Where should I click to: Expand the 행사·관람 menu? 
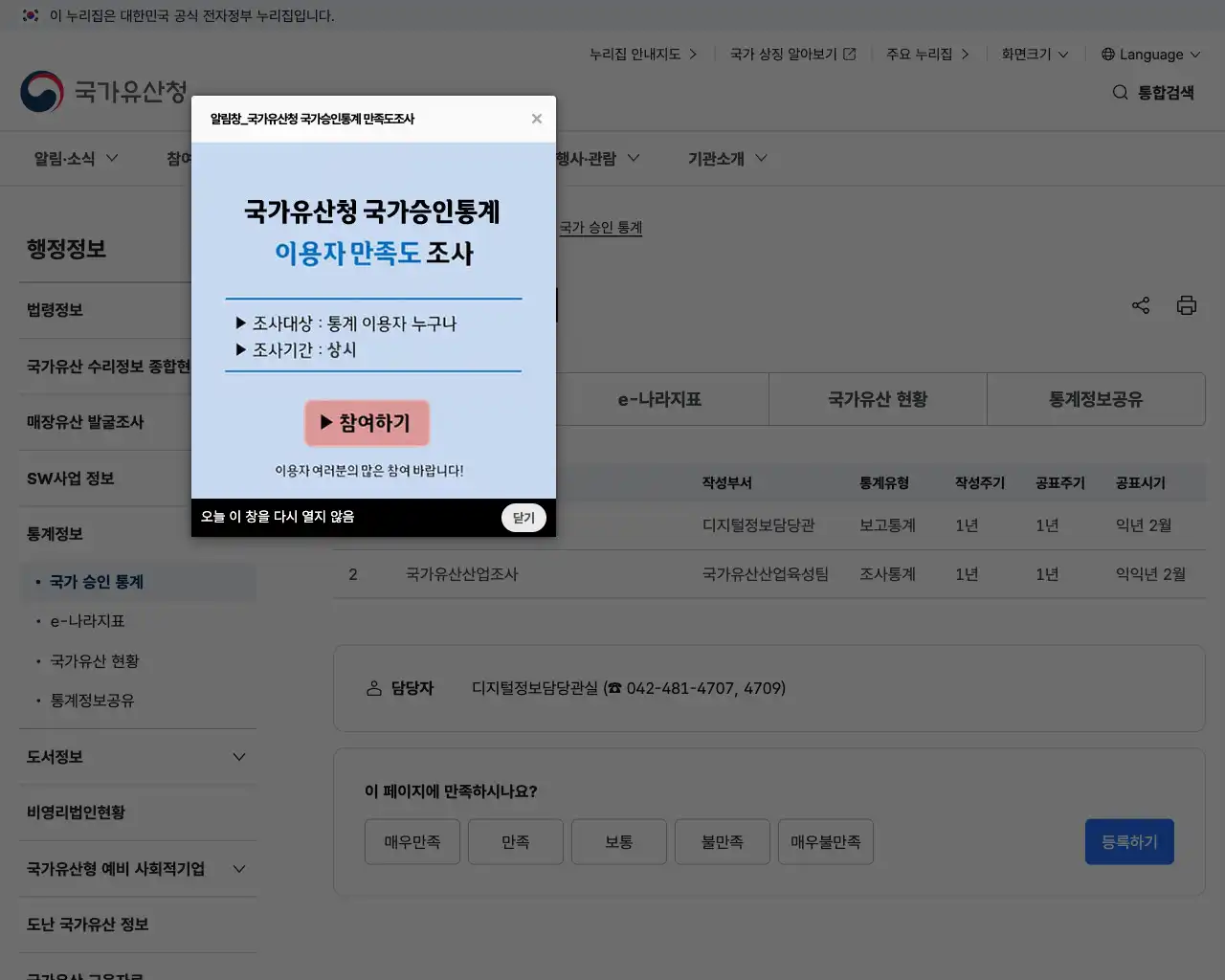[x=597, y=159]
